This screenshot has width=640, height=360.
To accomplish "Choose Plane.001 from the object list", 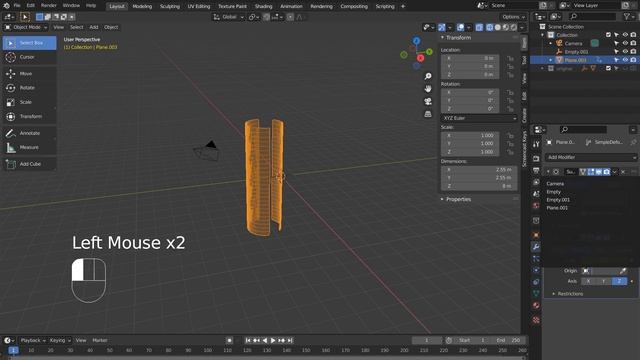I will [557, 208].
